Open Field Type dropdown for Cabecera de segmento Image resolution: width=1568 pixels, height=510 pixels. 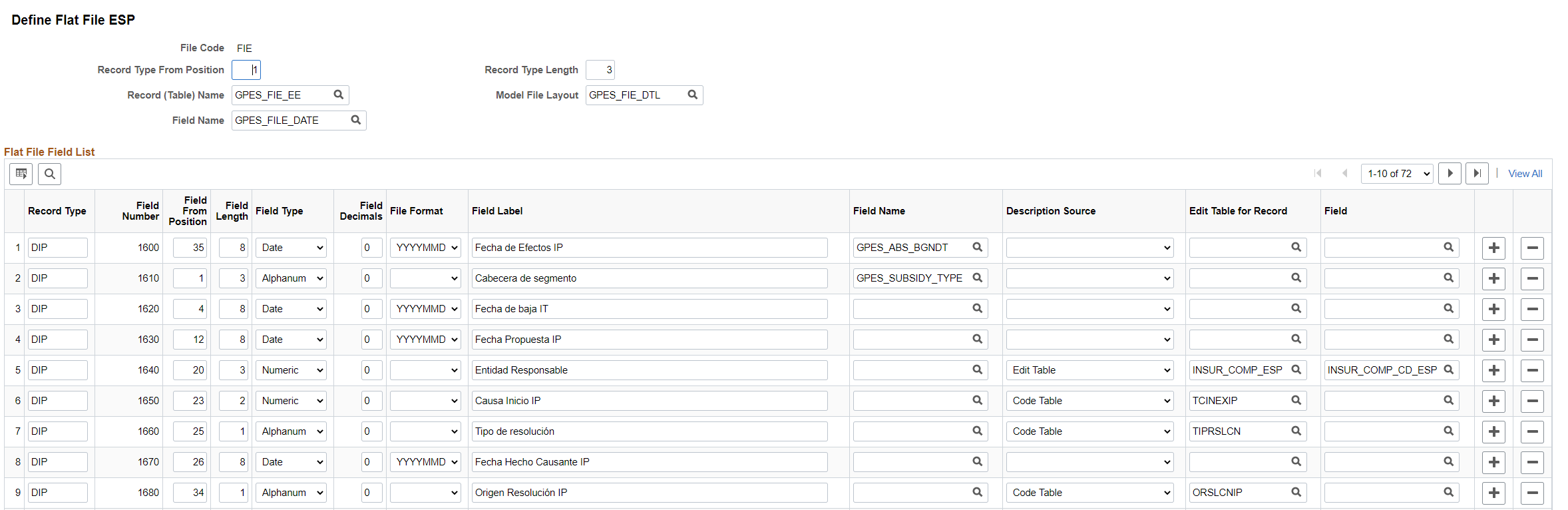click(291, 278)
